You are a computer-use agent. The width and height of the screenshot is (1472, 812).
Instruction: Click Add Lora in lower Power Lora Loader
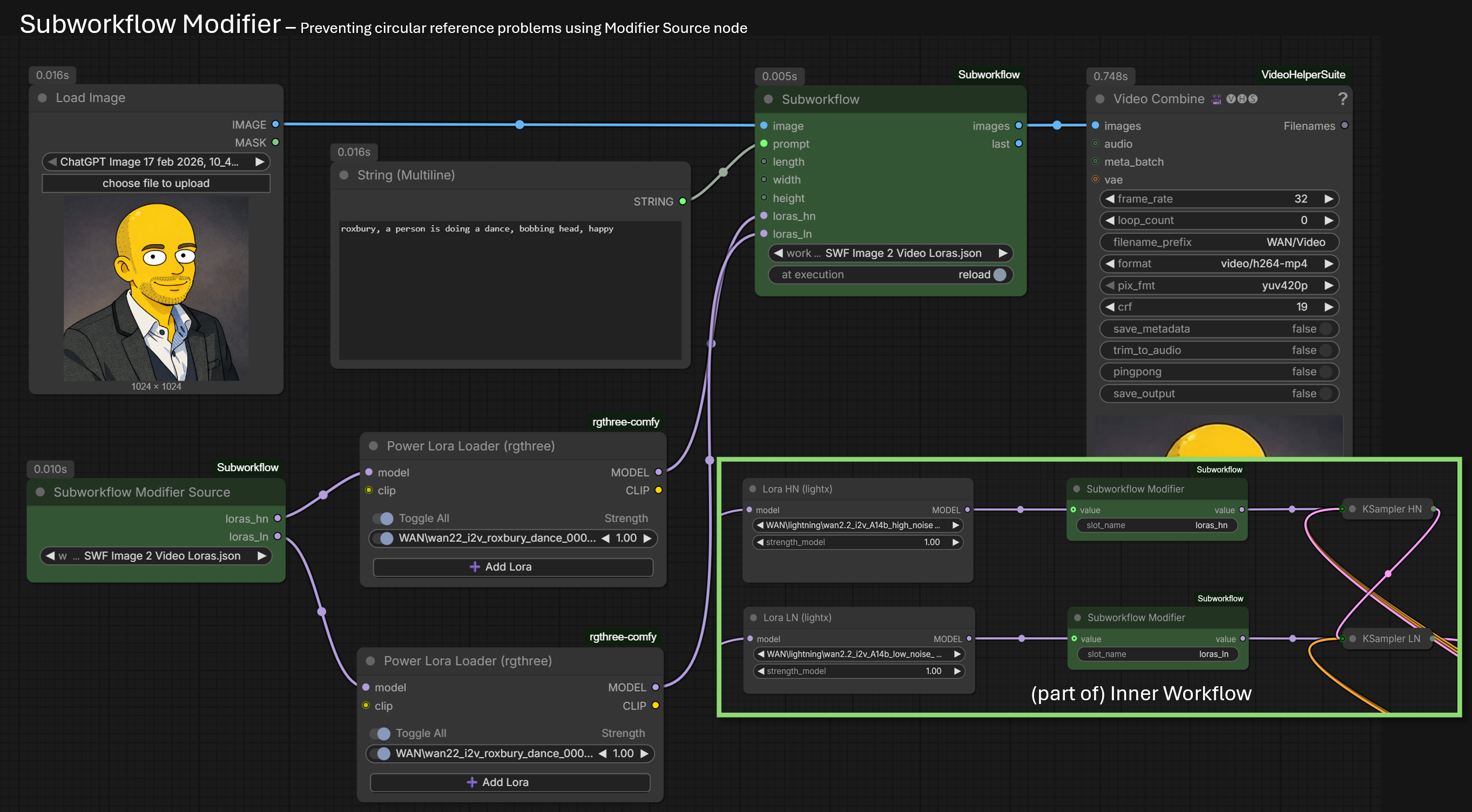[x=510, y=782]
